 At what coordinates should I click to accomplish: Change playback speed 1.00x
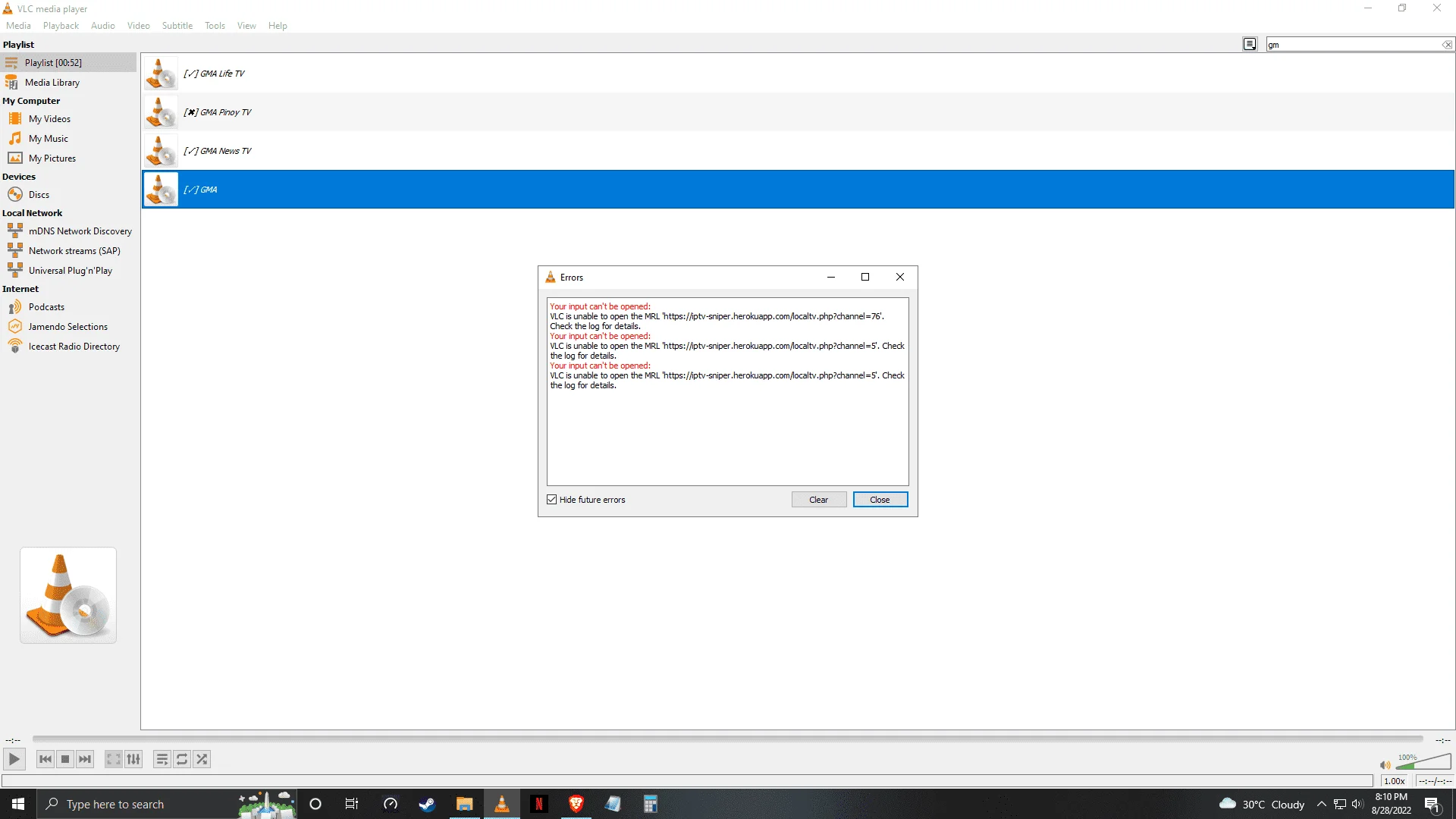(1394, 781)
